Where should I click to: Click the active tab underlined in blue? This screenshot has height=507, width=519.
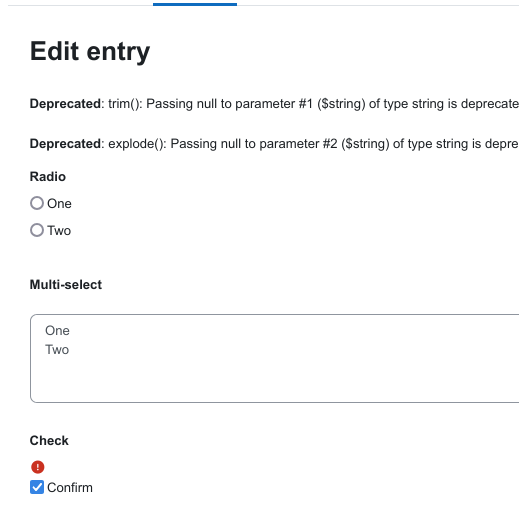point(195,4)
